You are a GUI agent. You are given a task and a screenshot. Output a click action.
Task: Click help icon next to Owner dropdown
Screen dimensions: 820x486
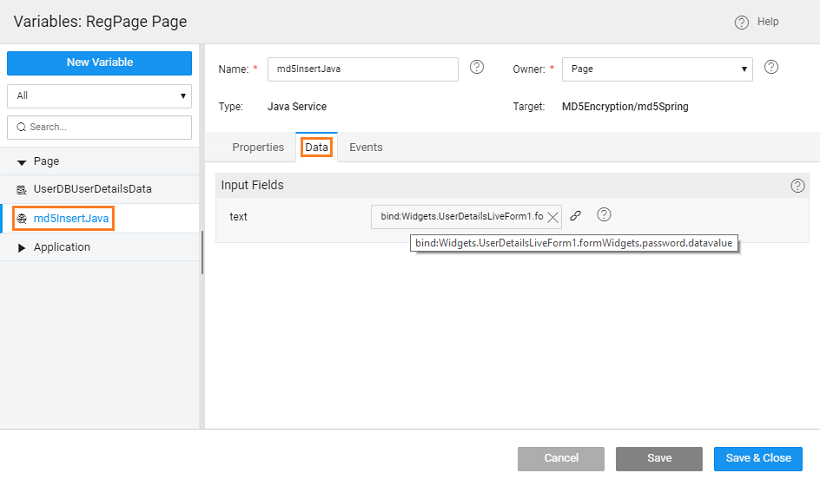coord(771,67)
